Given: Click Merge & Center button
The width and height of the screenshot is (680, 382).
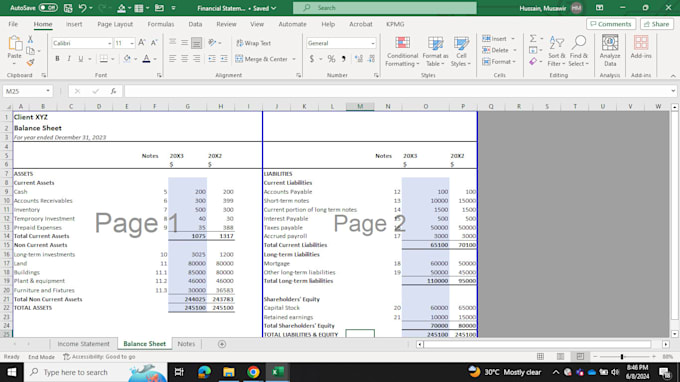Looking at the screenshot, I should click(262, 59).
